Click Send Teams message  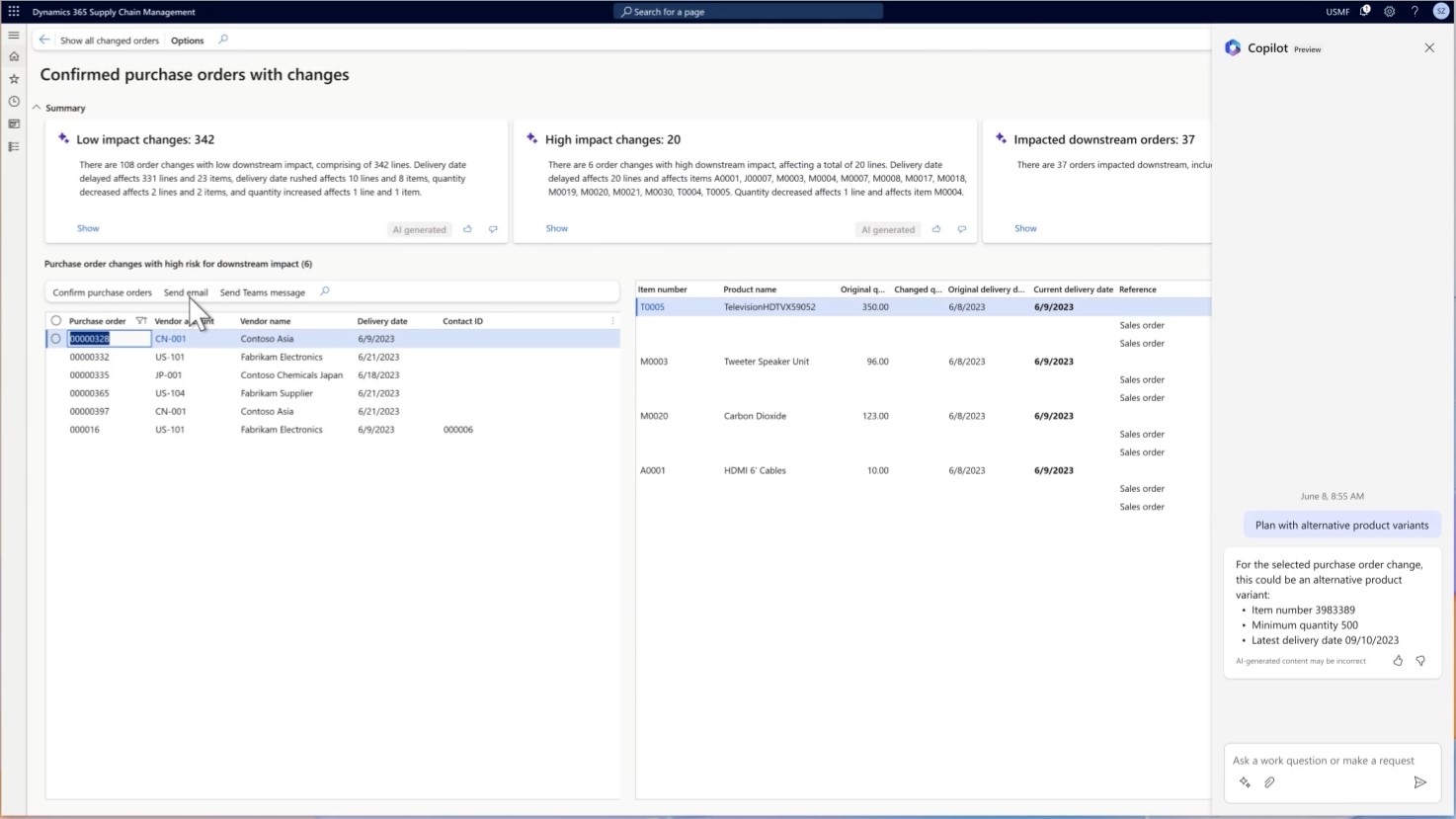[x=262, y=292]
